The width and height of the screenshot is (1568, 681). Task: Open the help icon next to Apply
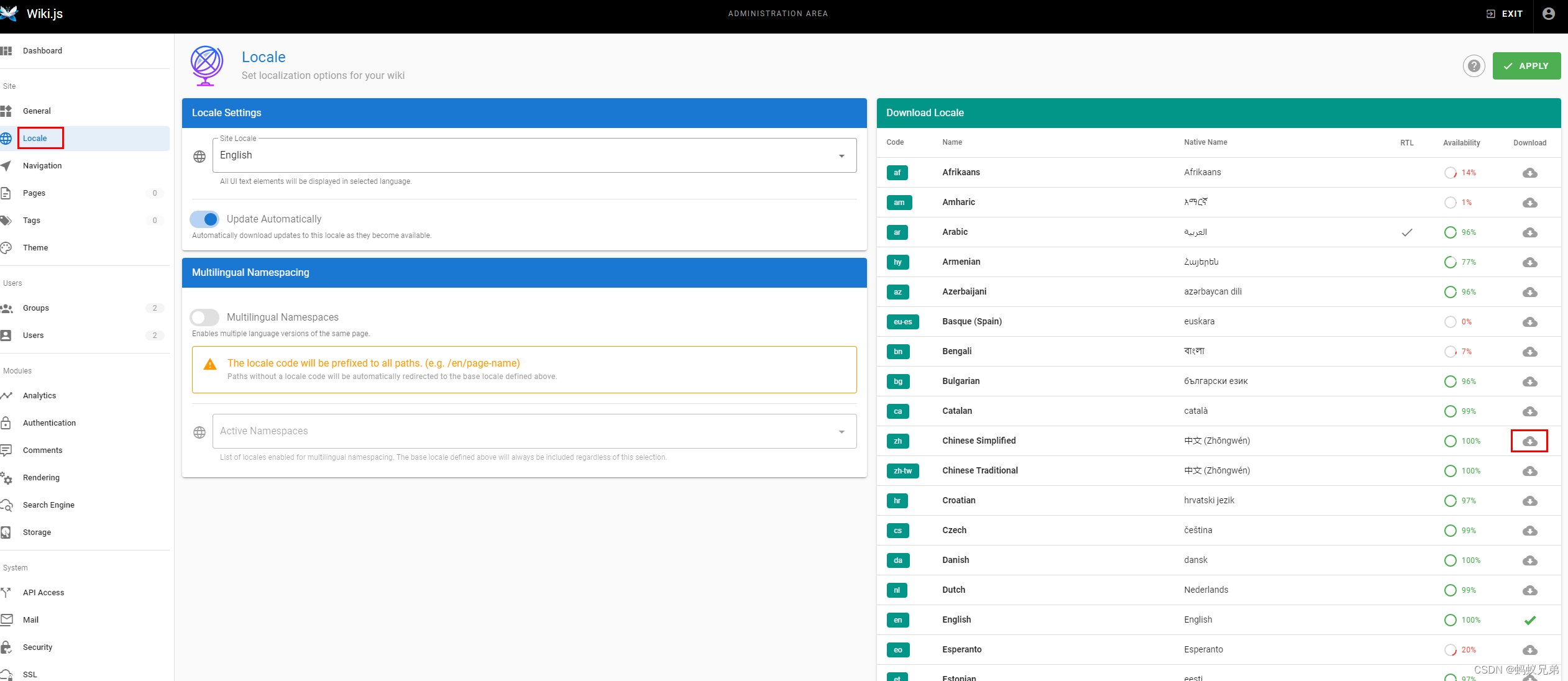[x=1474, y=66]
